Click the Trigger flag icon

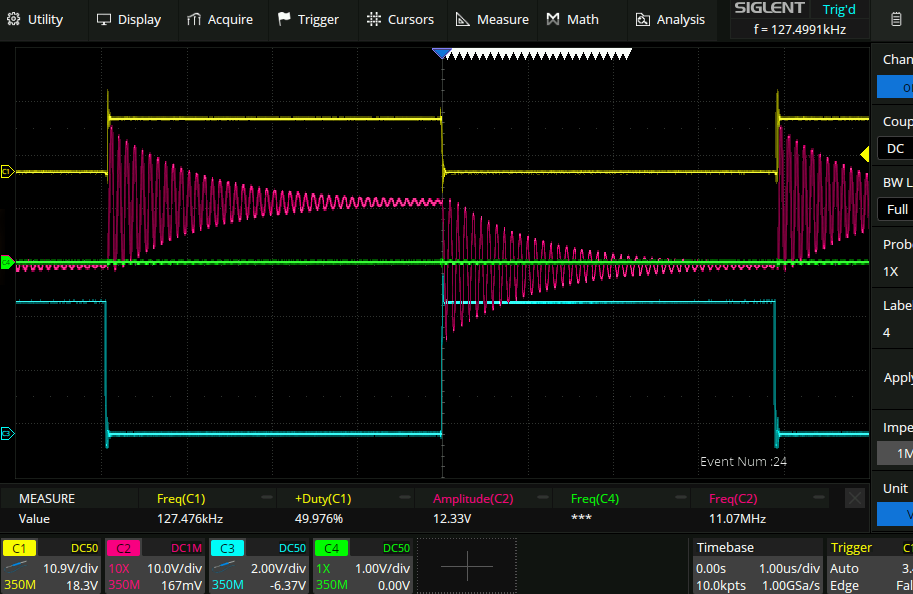point(284,19)
